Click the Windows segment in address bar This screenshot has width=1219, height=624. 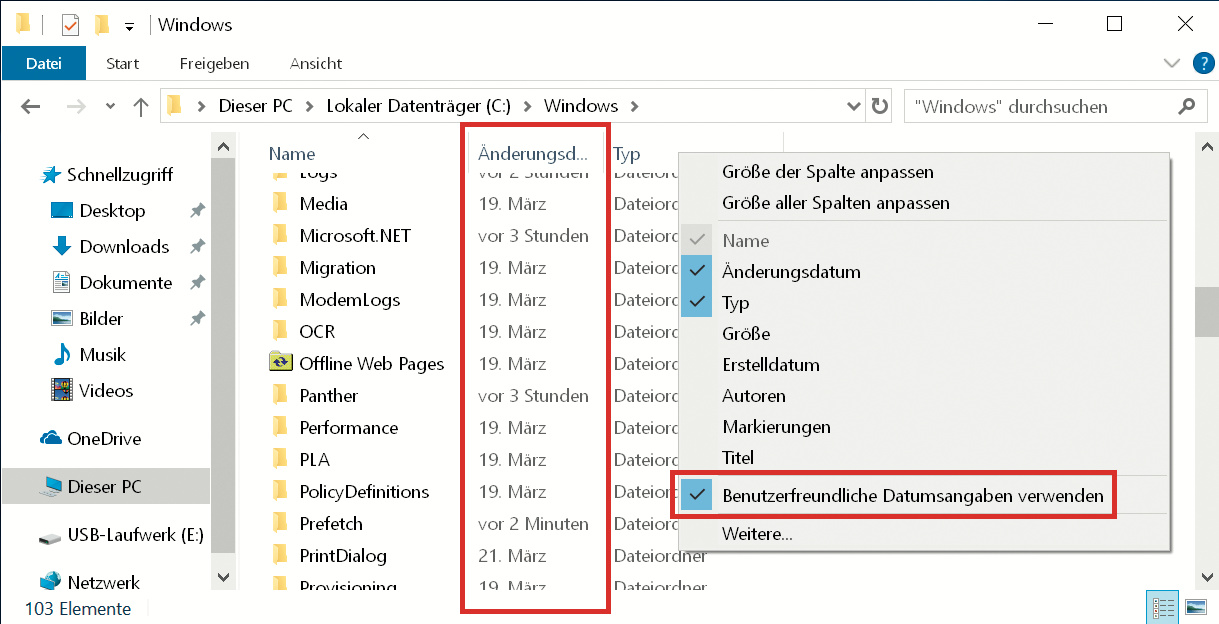[581, 106]
